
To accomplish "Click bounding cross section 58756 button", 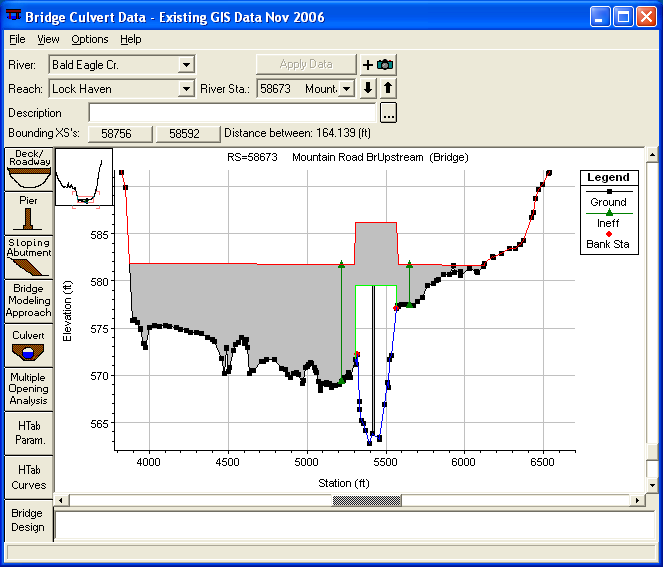I will (x=120, y=133).
